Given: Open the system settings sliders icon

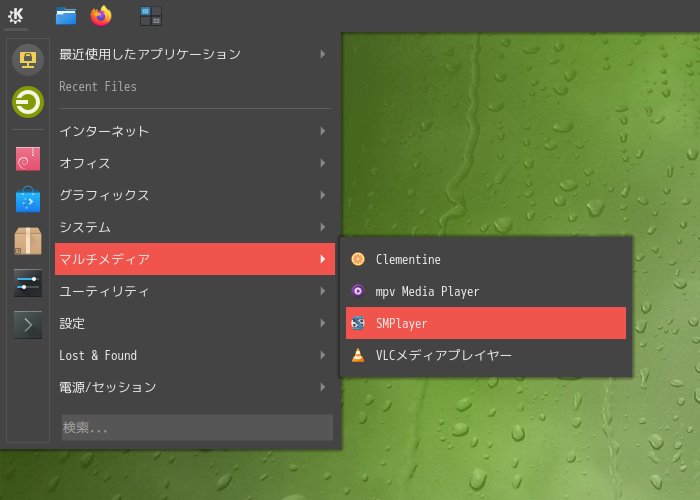Looking at the screenshot, I should pos(28,283).
